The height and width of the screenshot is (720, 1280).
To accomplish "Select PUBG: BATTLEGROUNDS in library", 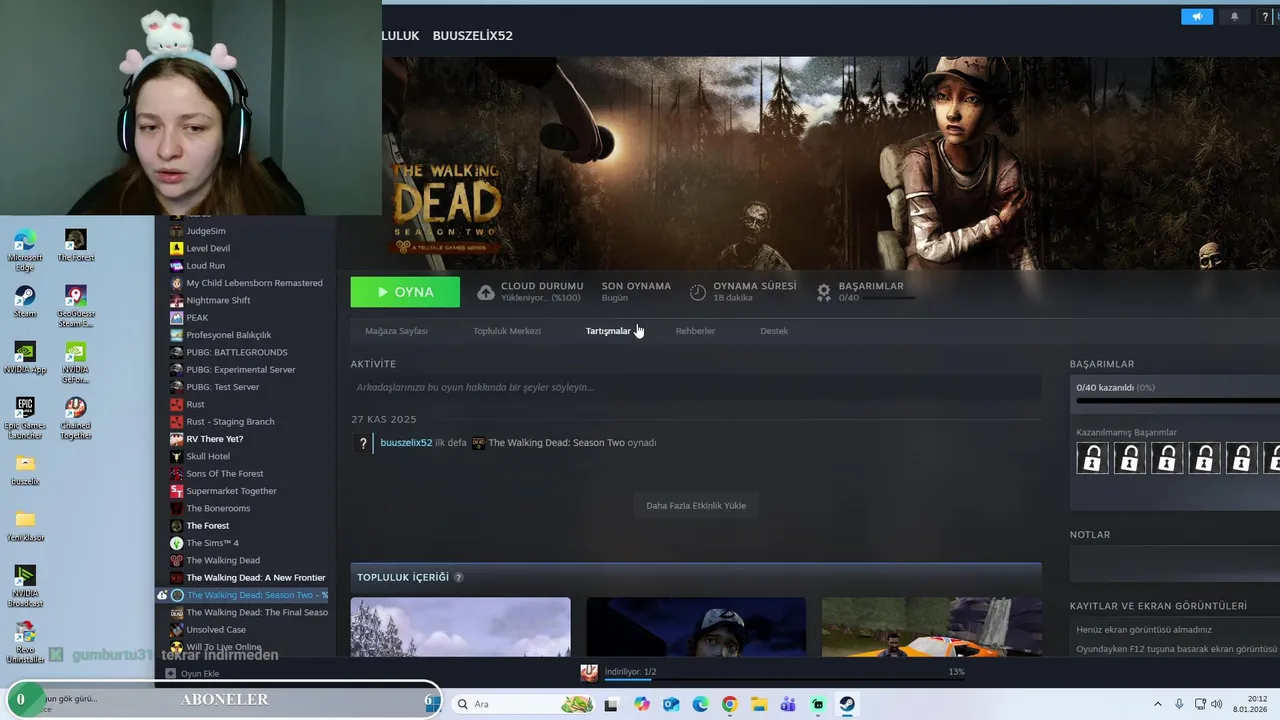I will tap(236, 352).
